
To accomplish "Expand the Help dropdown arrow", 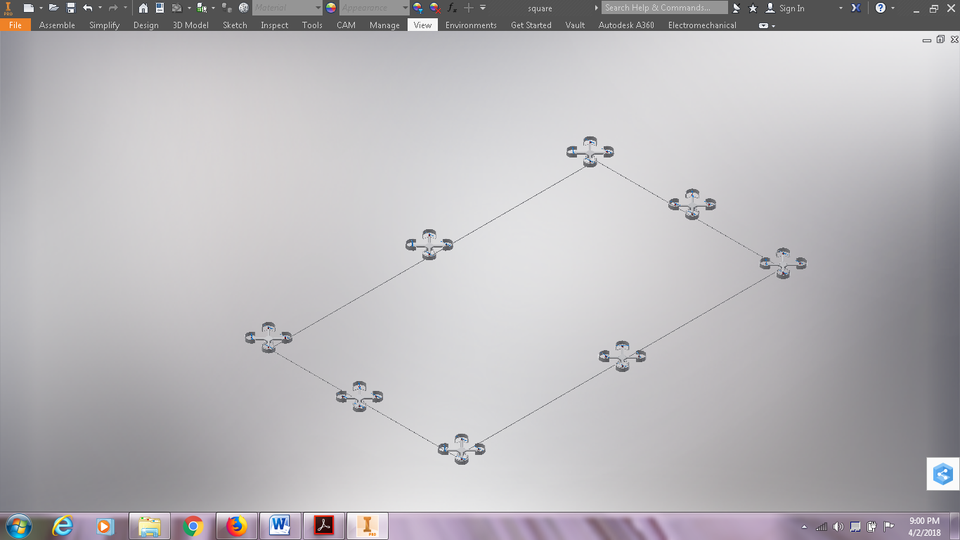I will pos(893,8).
